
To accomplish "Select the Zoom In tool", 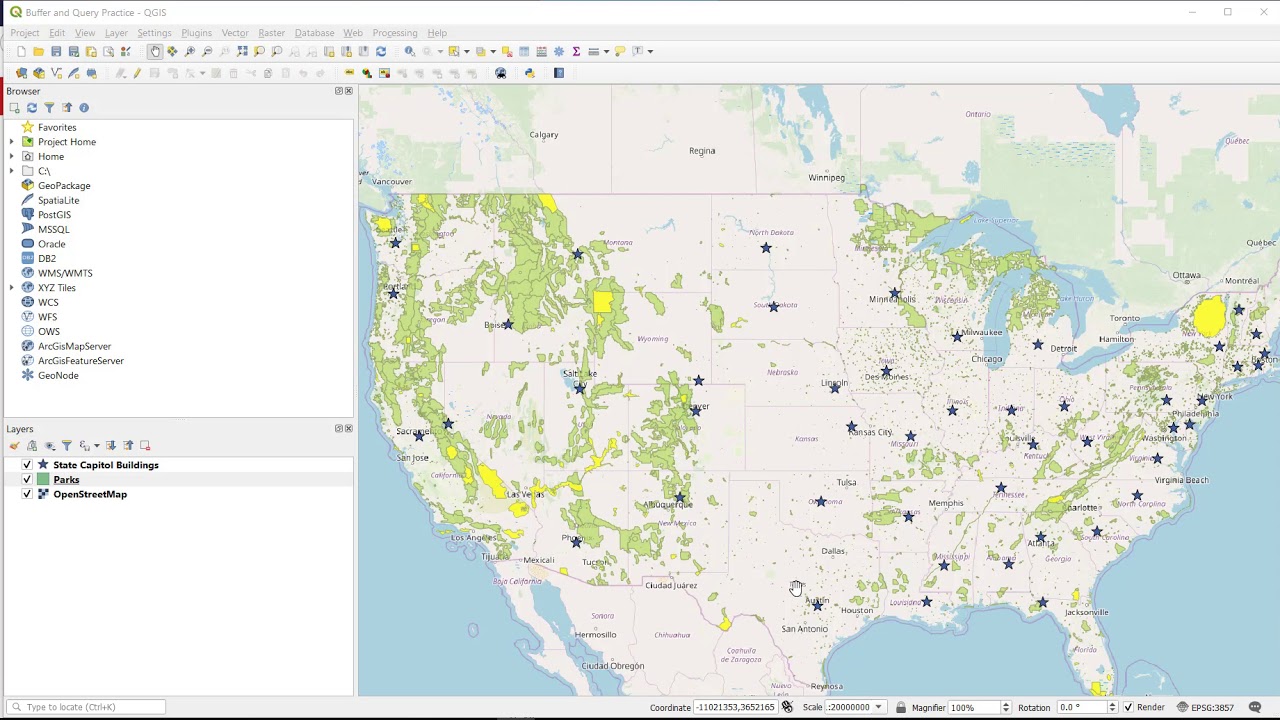I will [x=190, y=51].
